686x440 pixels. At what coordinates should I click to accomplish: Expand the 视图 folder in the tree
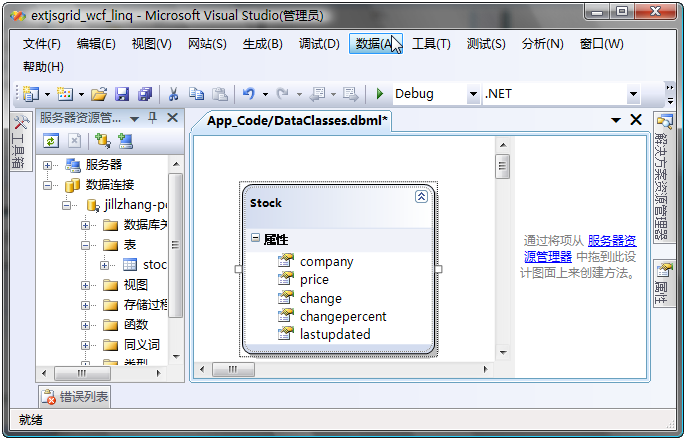86,285
